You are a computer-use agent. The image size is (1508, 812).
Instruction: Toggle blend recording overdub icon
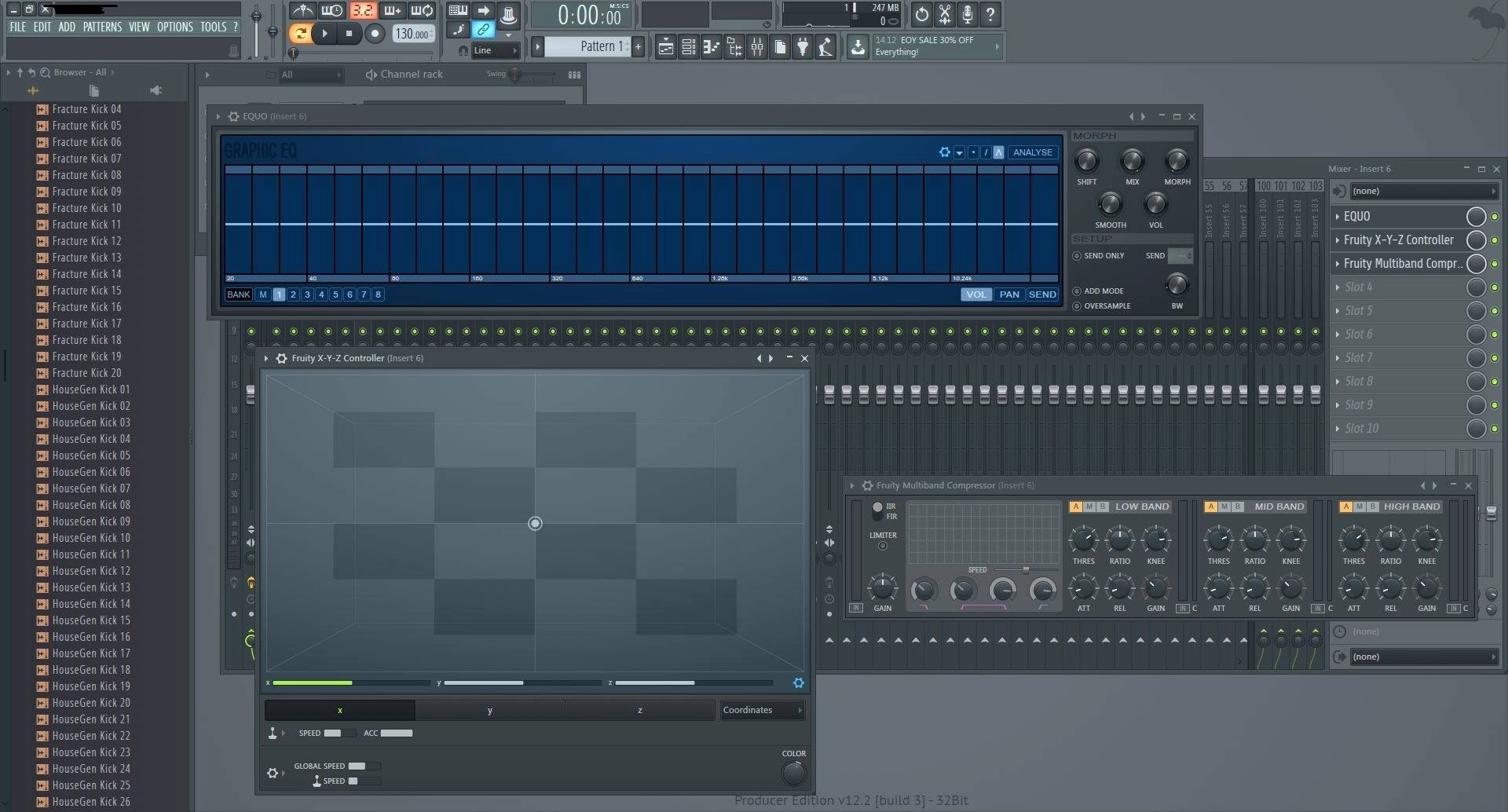tap(392, 11)
